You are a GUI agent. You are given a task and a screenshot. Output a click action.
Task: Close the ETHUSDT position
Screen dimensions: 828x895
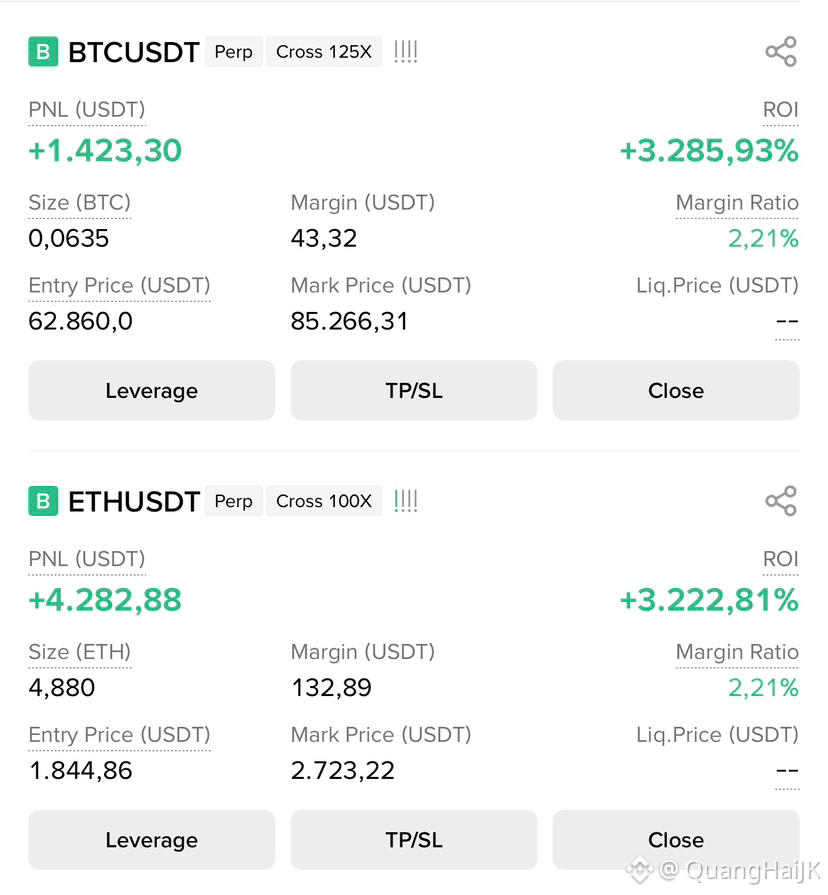click(676, 840)
